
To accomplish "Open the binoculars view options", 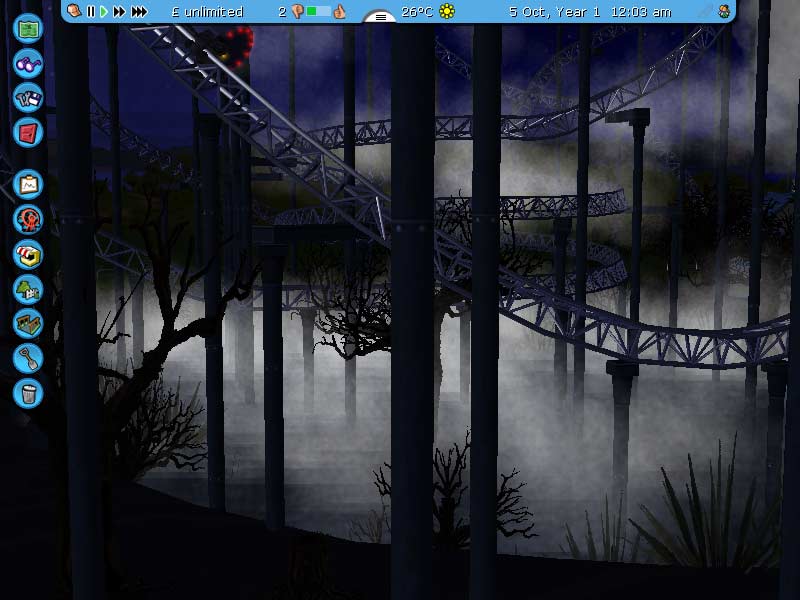I will [x=28, y=63].
